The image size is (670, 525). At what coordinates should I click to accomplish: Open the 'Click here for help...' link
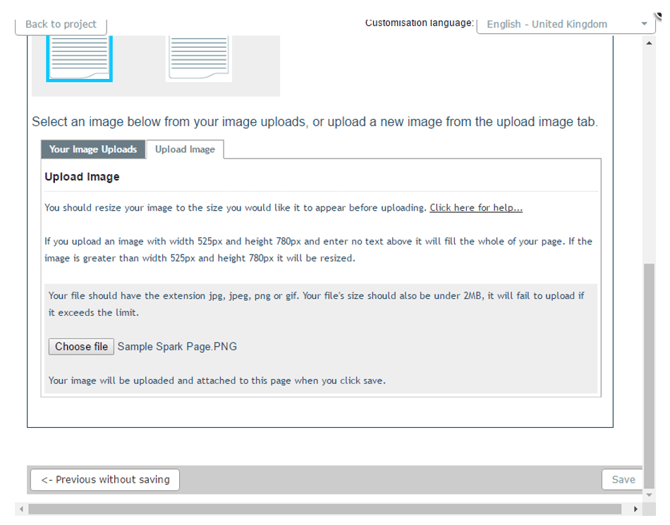point(476,208)
